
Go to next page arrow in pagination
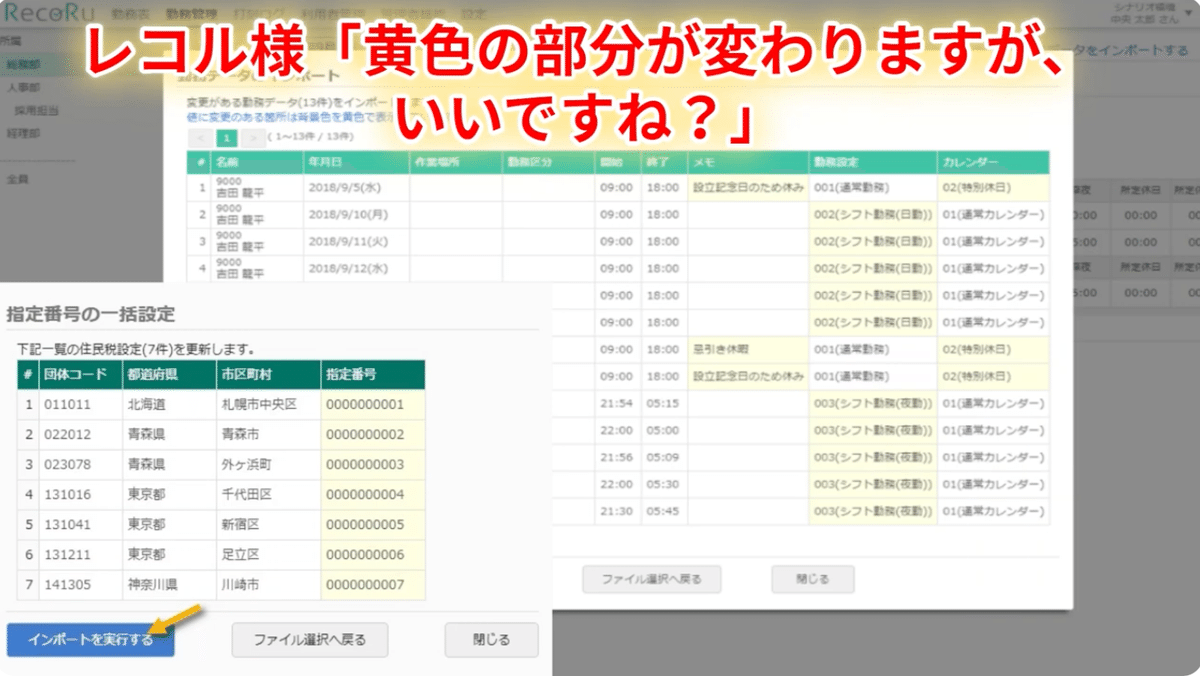pyautogui.click(x=253, y=136)
